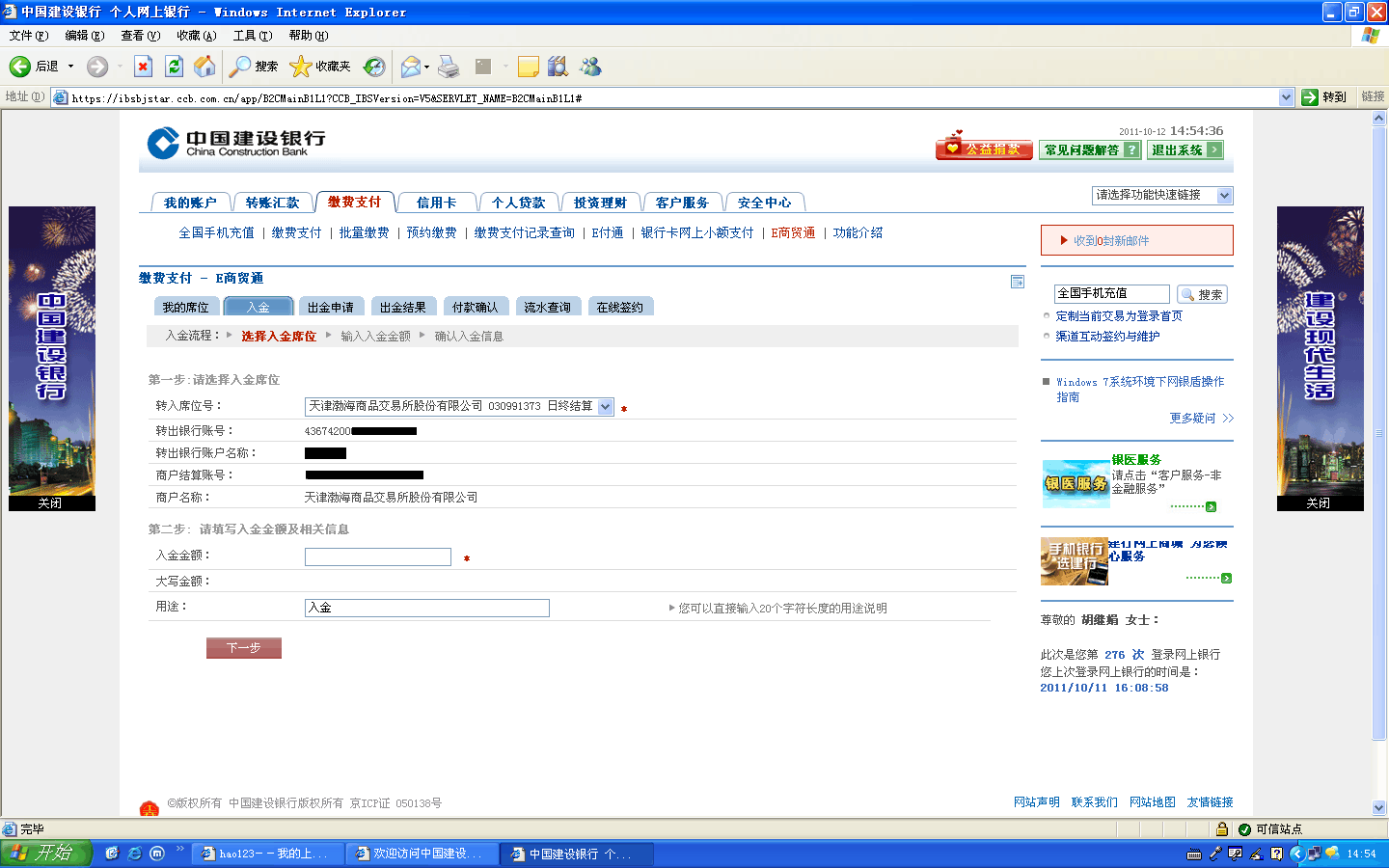The height and width of the screenshot is (868, 1389).
Task: Click the IE Forward arrow icon
Action: tap(97, 67)
